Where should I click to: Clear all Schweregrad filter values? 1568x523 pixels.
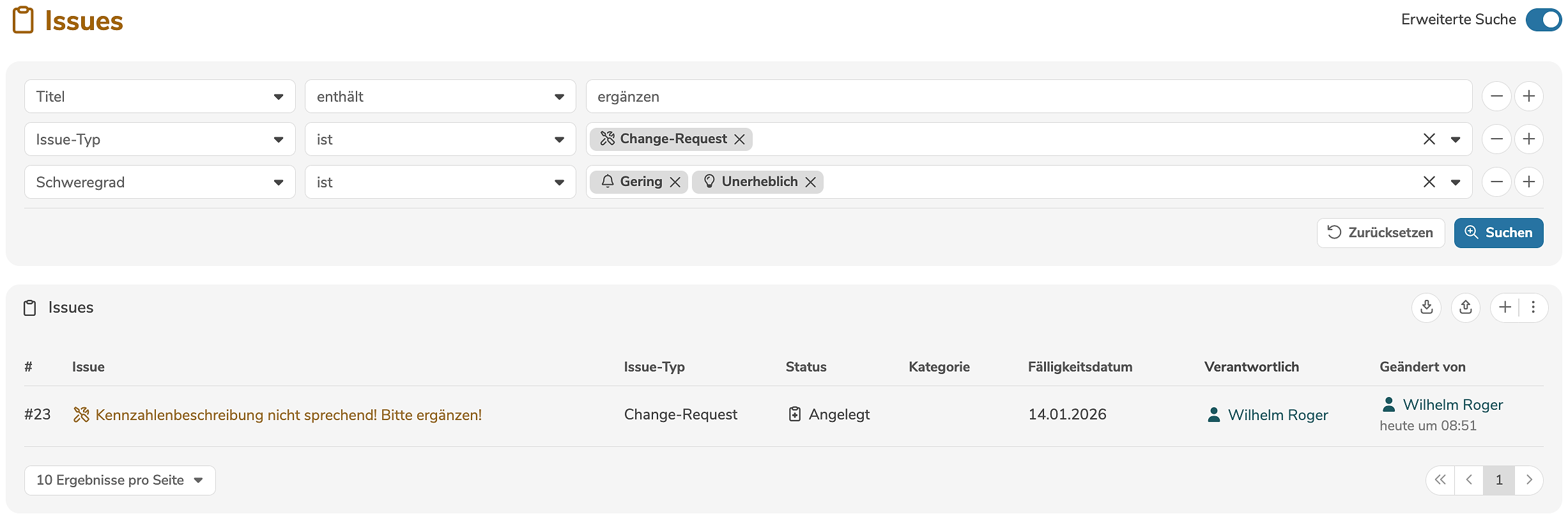pos(1429,182)
